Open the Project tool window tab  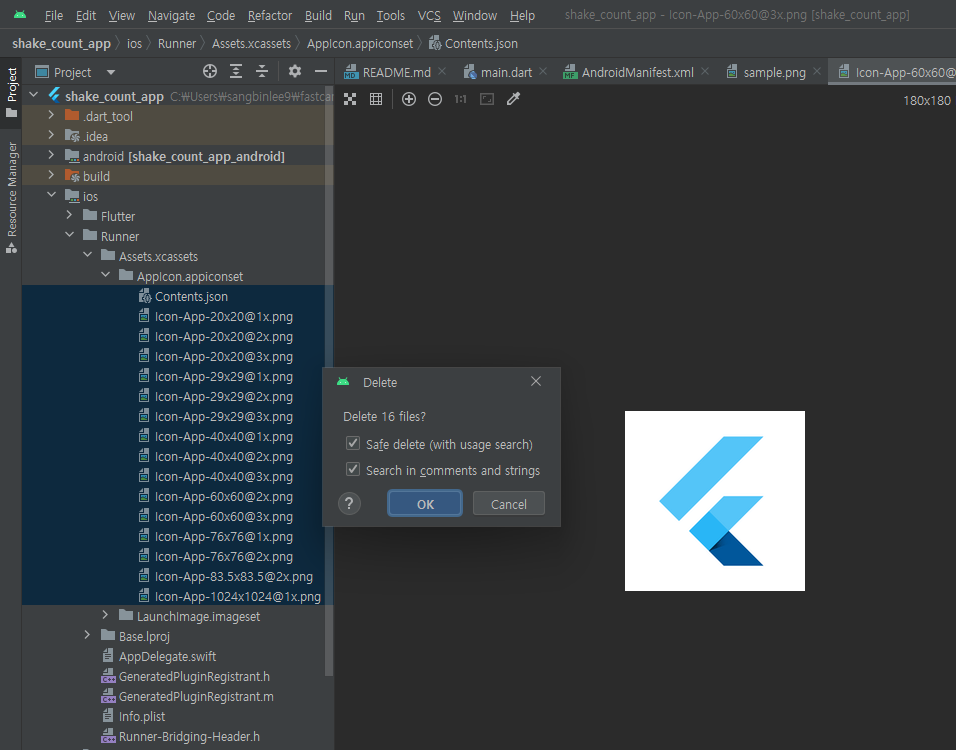click(11, 93)
